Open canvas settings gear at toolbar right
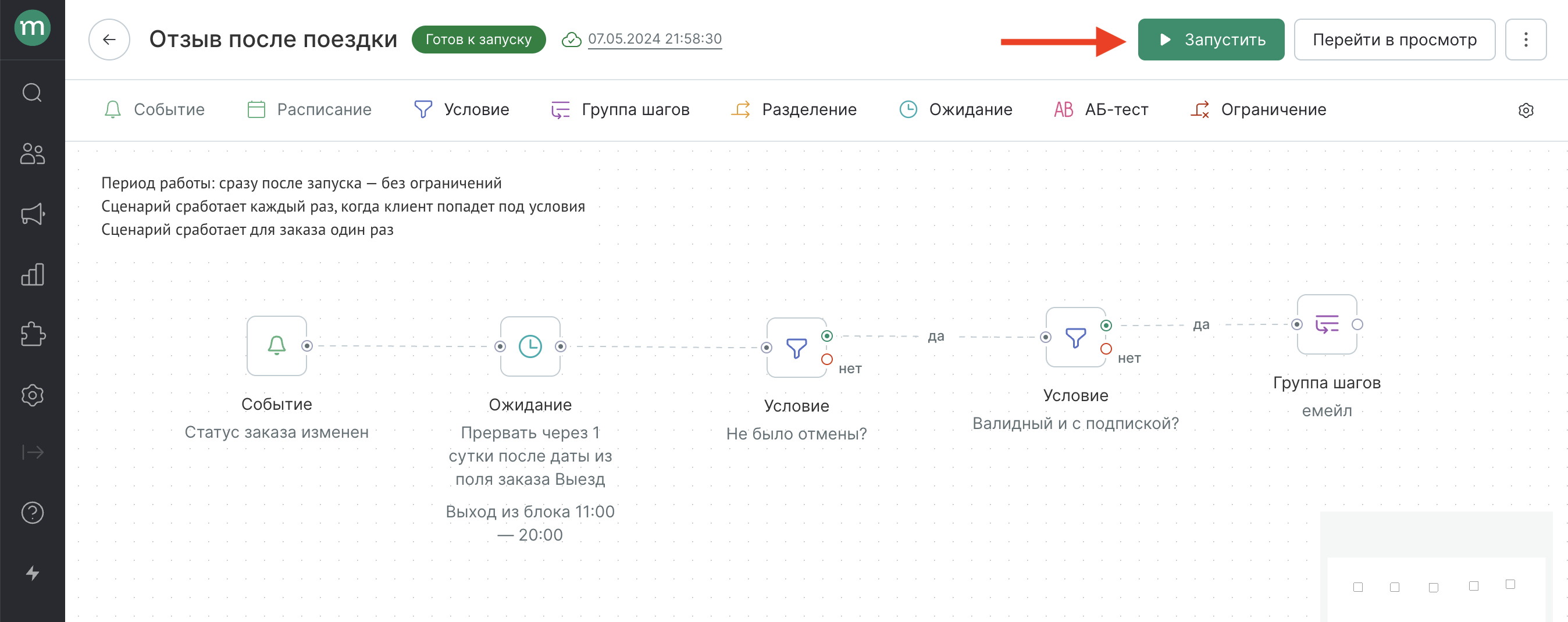The height and width of the screenshot is (622, 1568). [x=1526, y=110]
